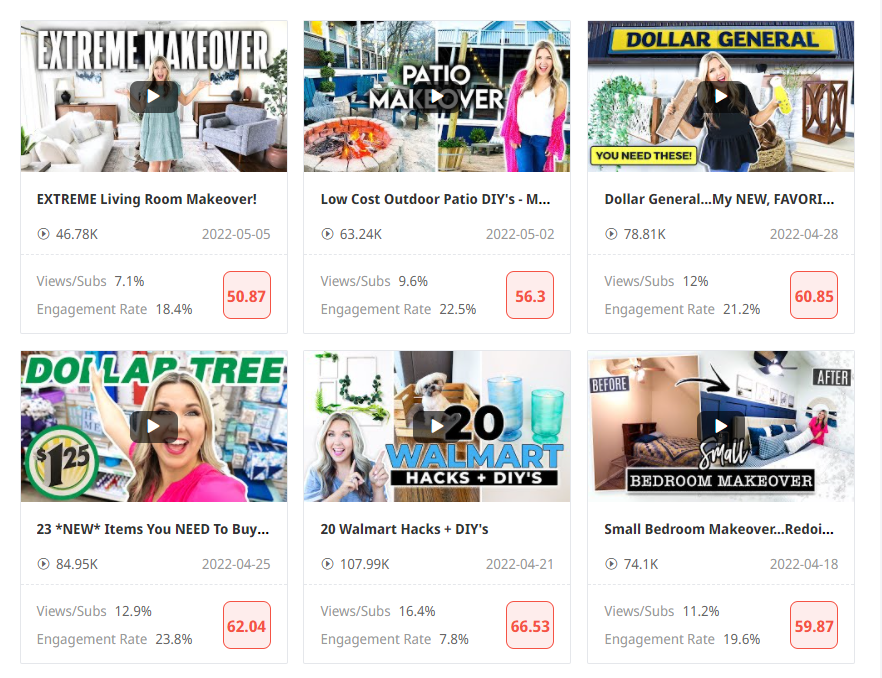Open 'Dollar General...My NEW, FAVORI...' title
This screenshot has width=882, height=678.
click(x=719, y=199)
